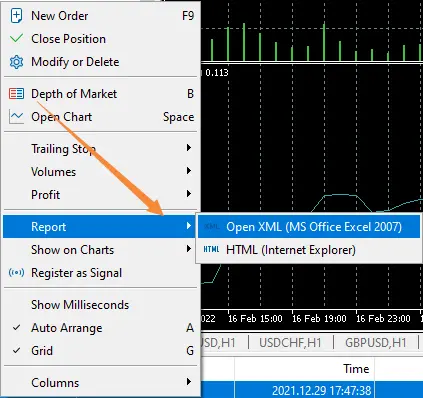The height and width of the screenshot is (398, 423).
Task: Click the green Close Position checkmark icon
Action: [x=16, y=39]
